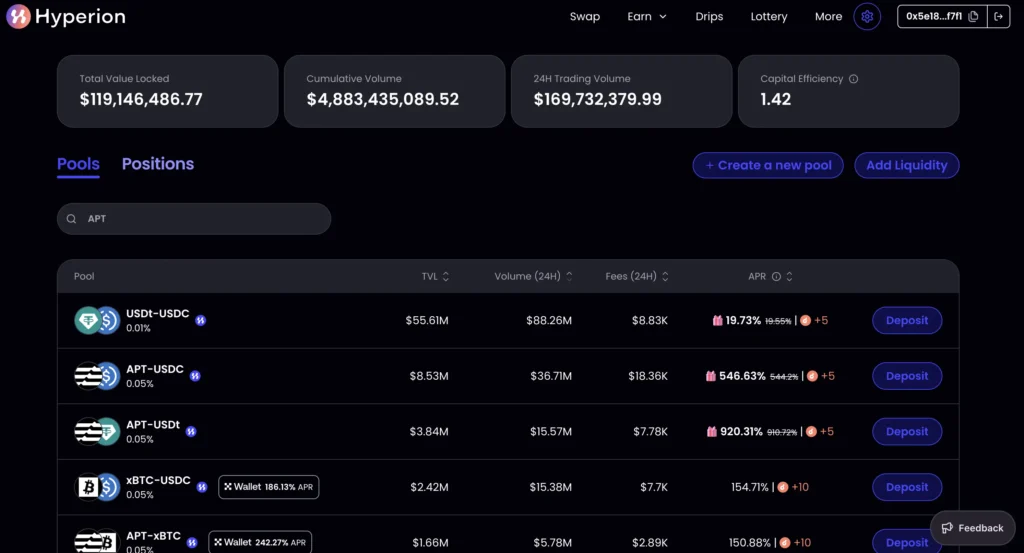Screen dimensions: 1024x553
Task: Click the APR column info icon
Action: [x=776, y=276]
